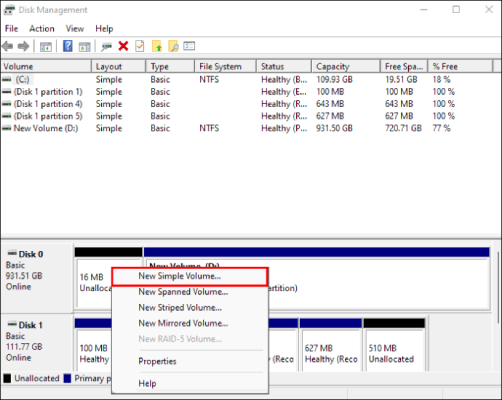Click the Show/Hide Console Tree icon

coord(46,46)
